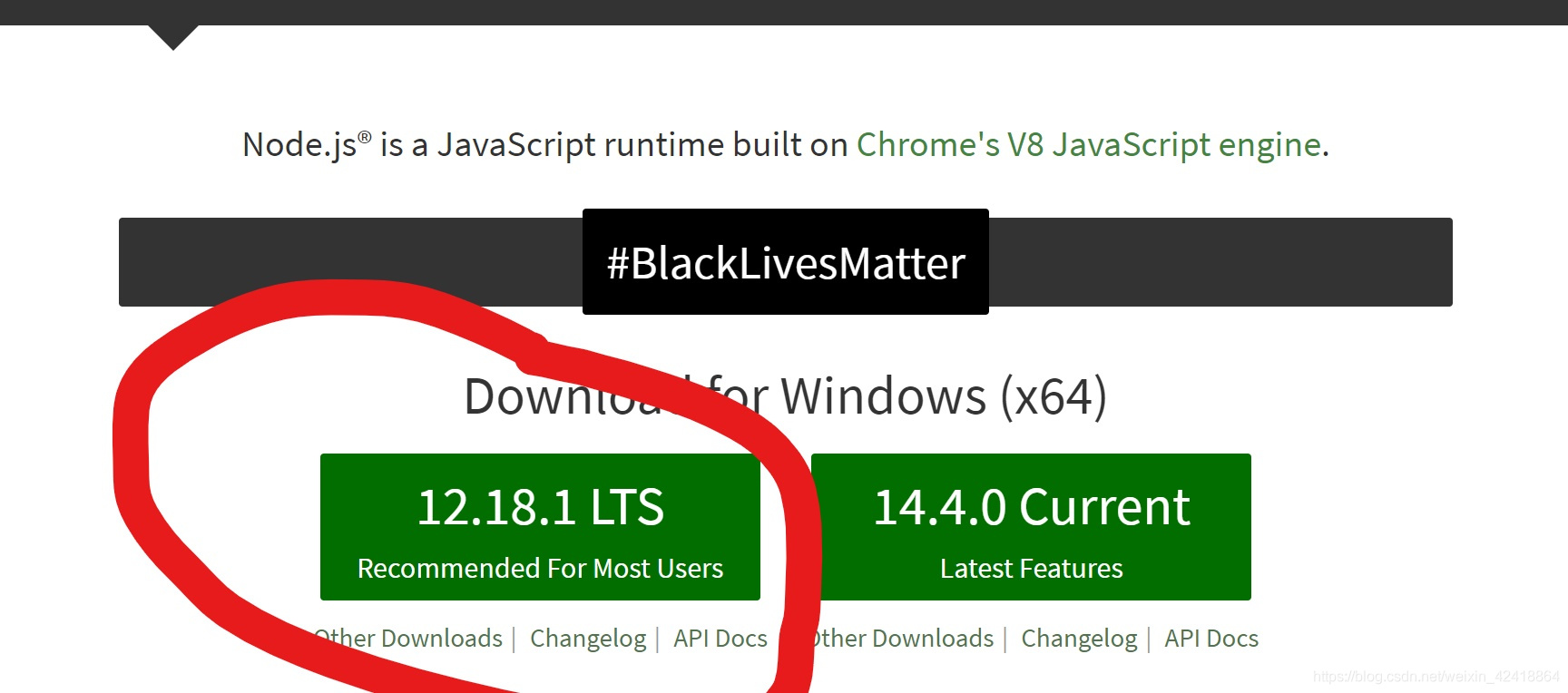Open API Docs for 12.18.1 LTS

720,639
